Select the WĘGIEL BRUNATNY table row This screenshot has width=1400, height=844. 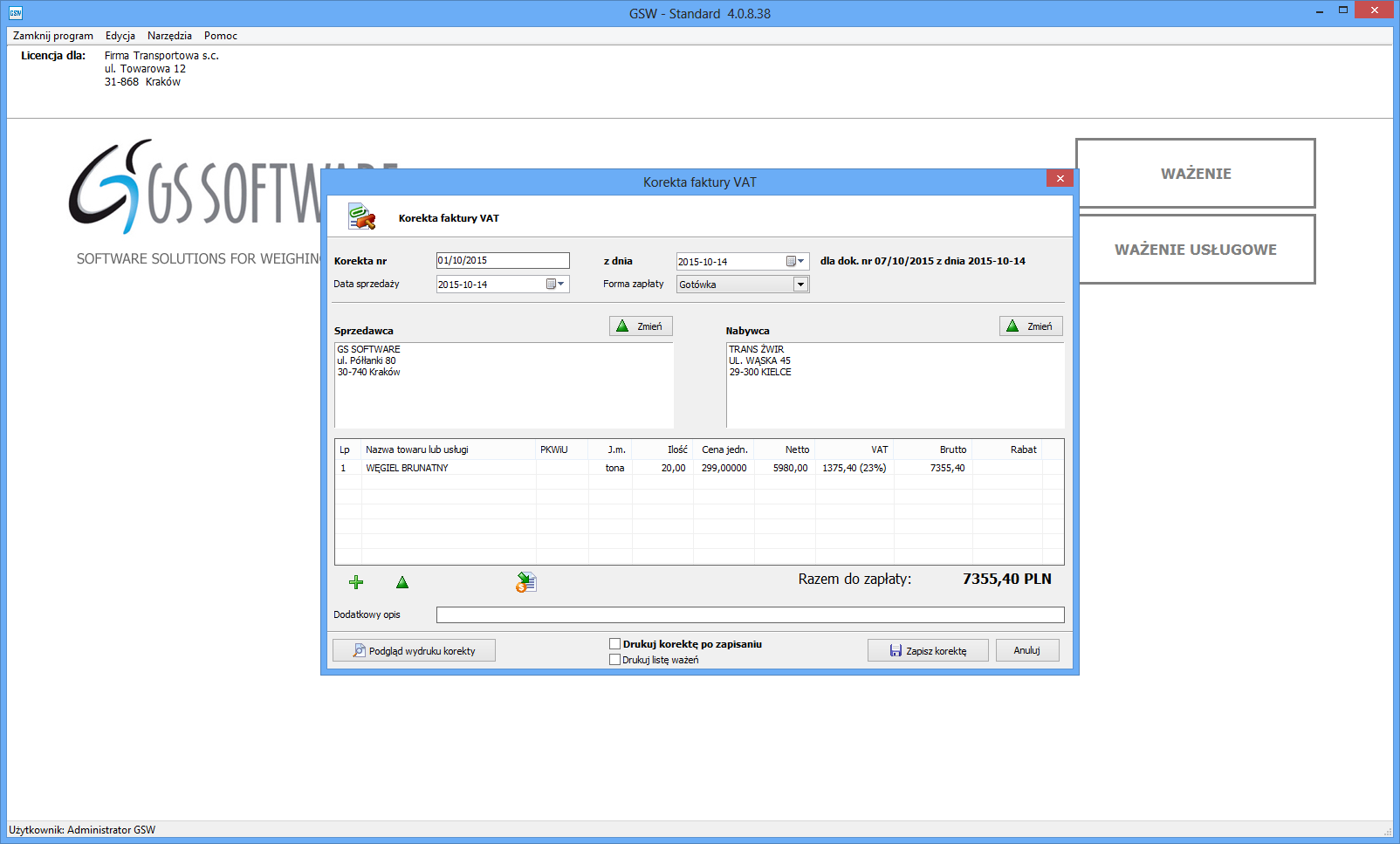tap(407, 468)
